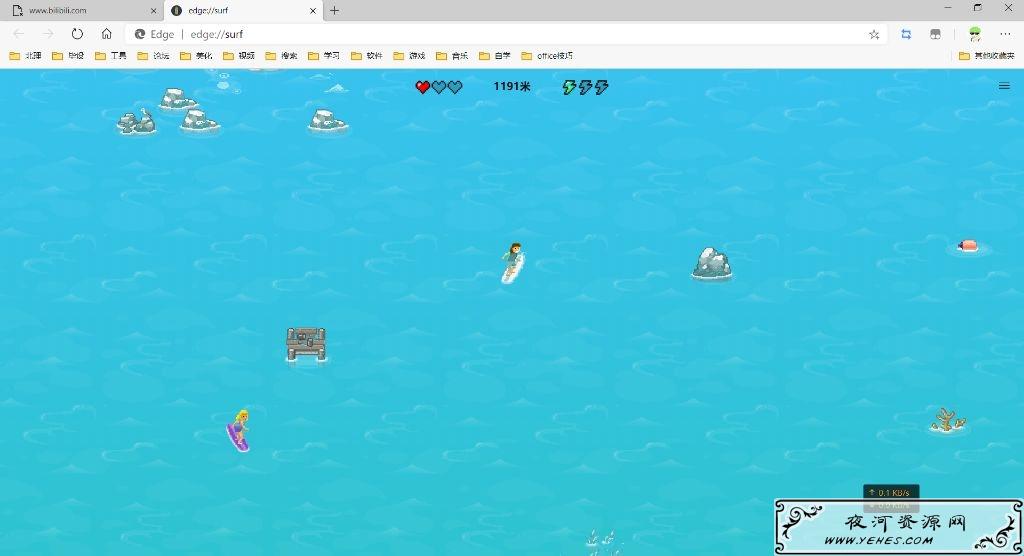Restore down the Edge window

978,8
